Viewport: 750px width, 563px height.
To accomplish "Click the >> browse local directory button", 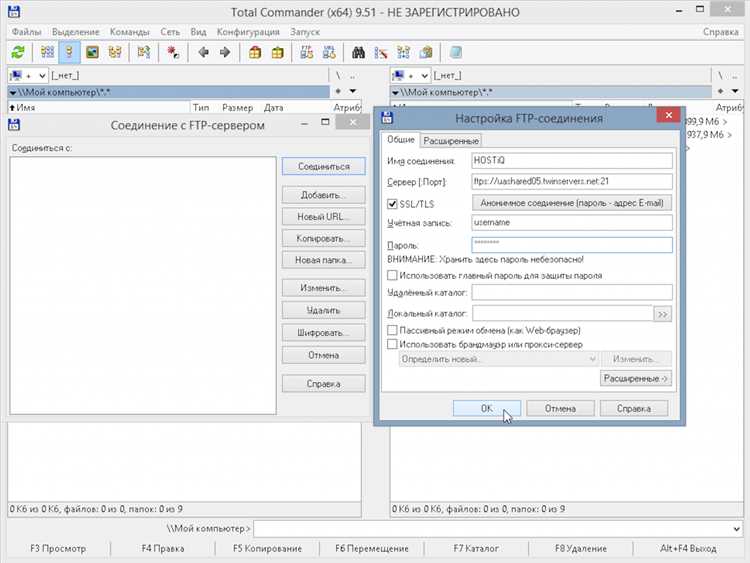I will 662,314.
